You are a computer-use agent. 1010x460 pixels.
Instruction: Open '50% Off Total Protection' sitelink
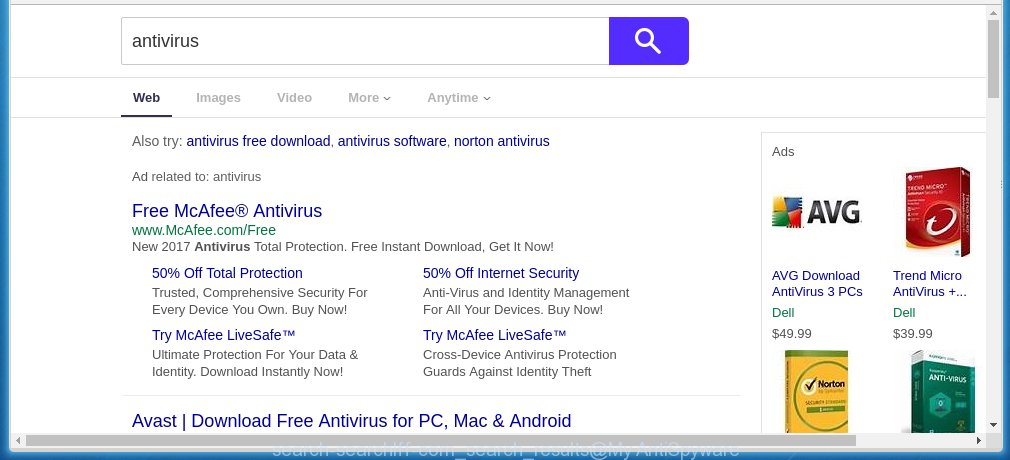(x=227, y=273)
